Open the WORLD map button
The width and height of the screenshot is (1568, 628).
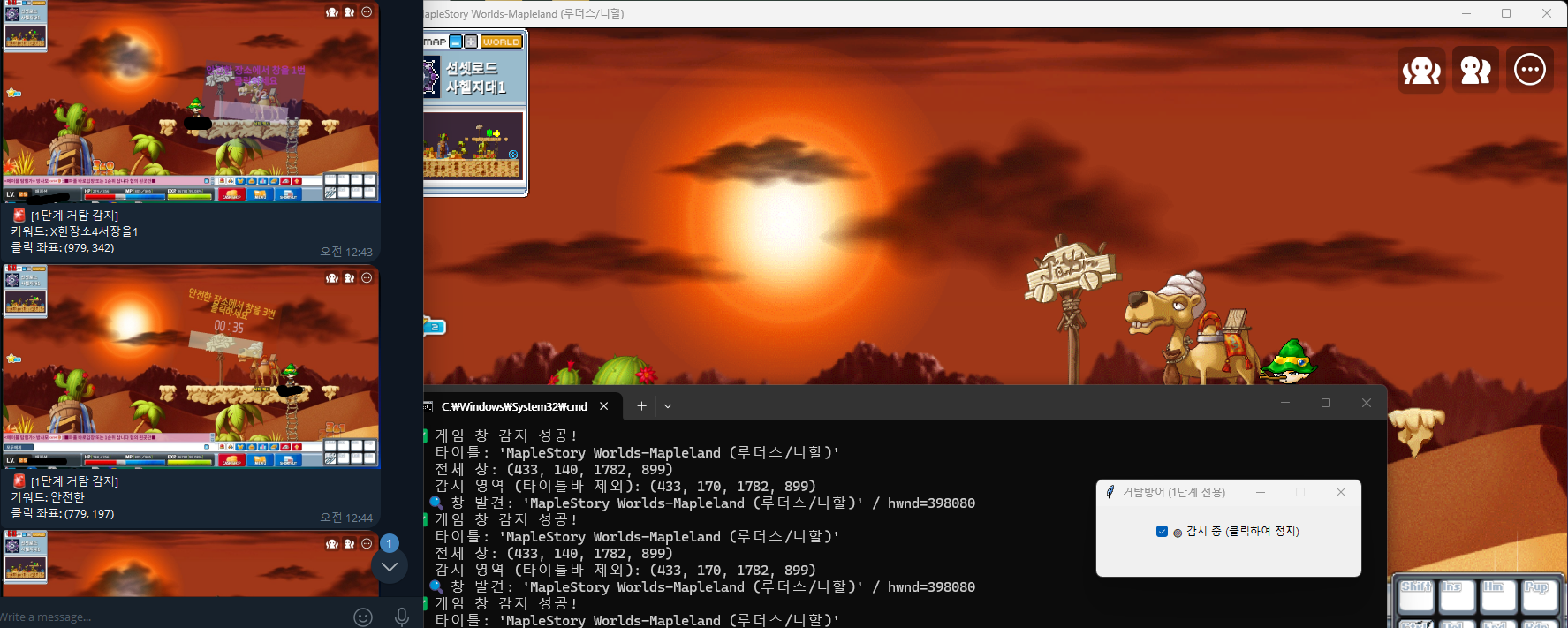point(501,42)
